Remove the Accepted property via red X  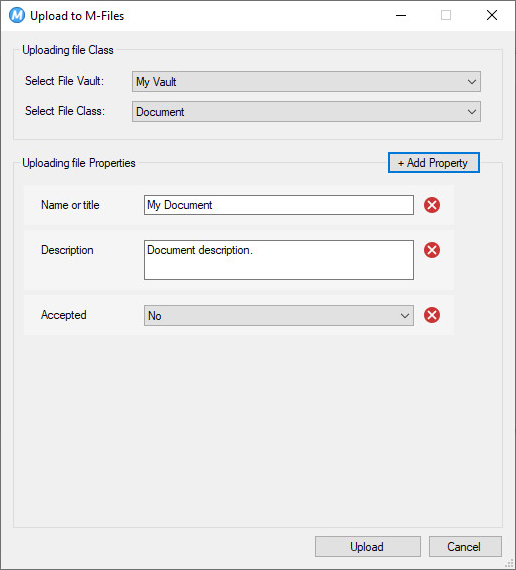[432, 315]
